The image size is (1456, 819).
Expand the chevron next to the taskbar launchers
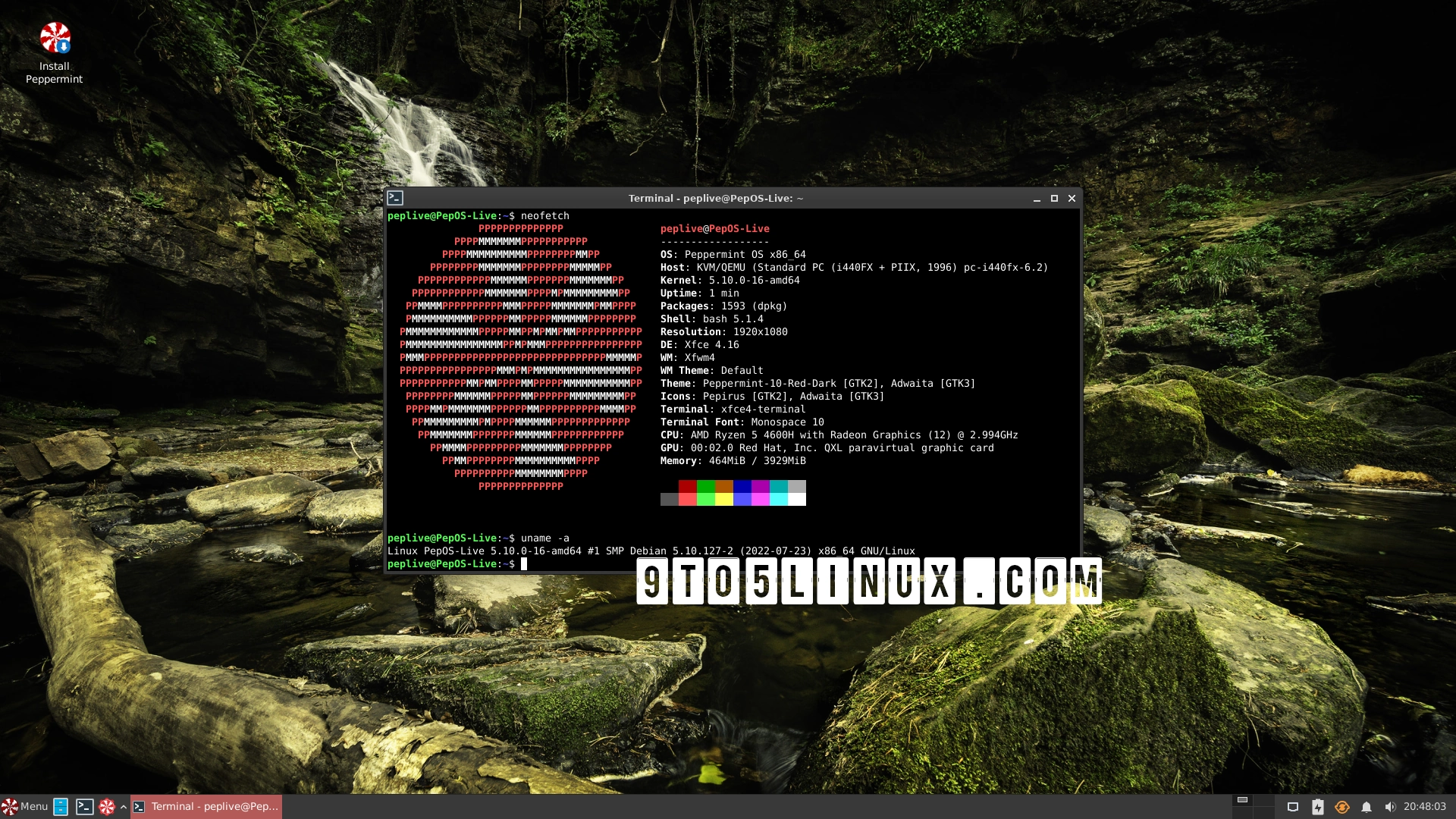click(124, 807)
